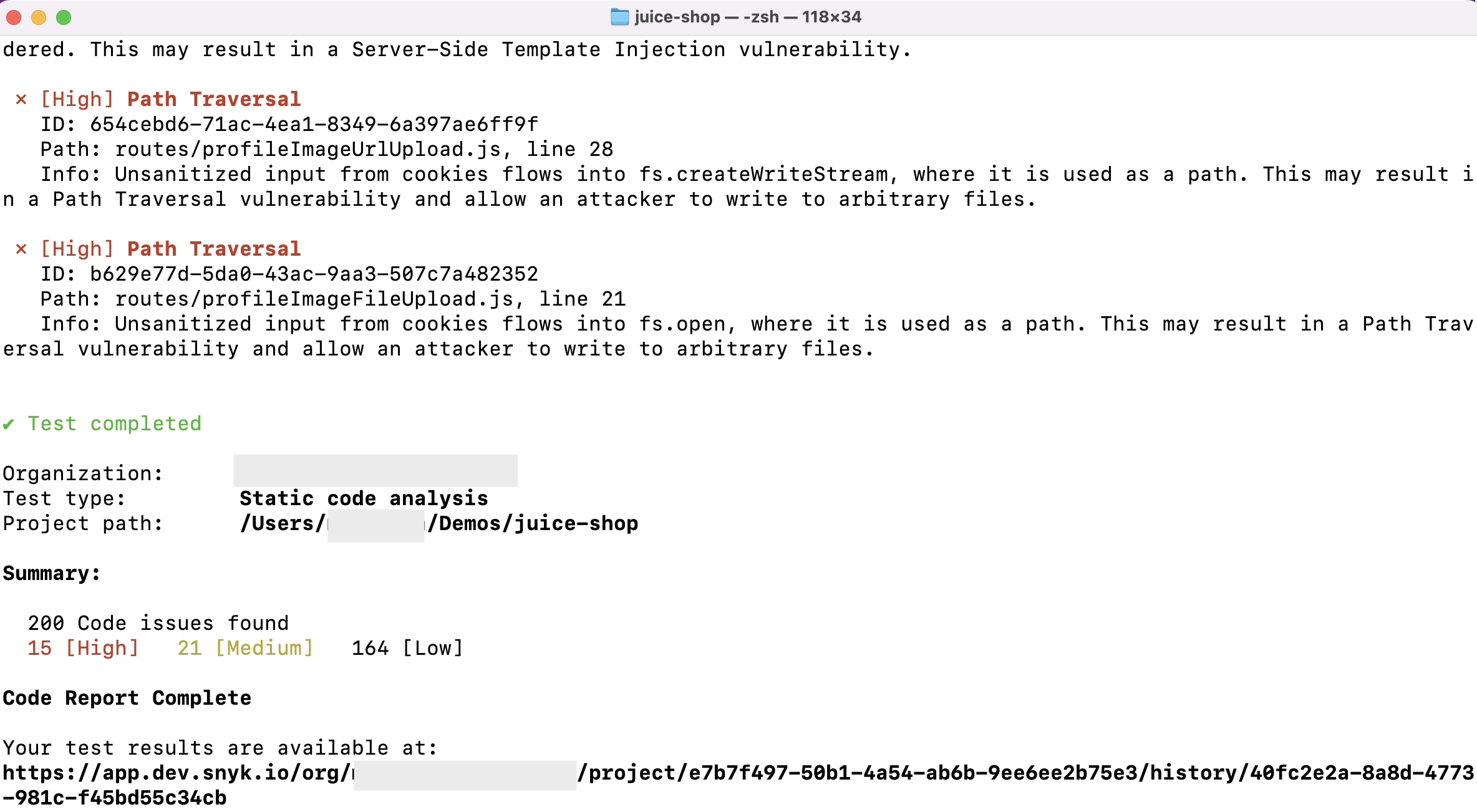The width and height of the screenshot is (1477, 812).
Task: Click the green checkmark beside Test completed
Action: pyautogui.click(x=9, y=424)
